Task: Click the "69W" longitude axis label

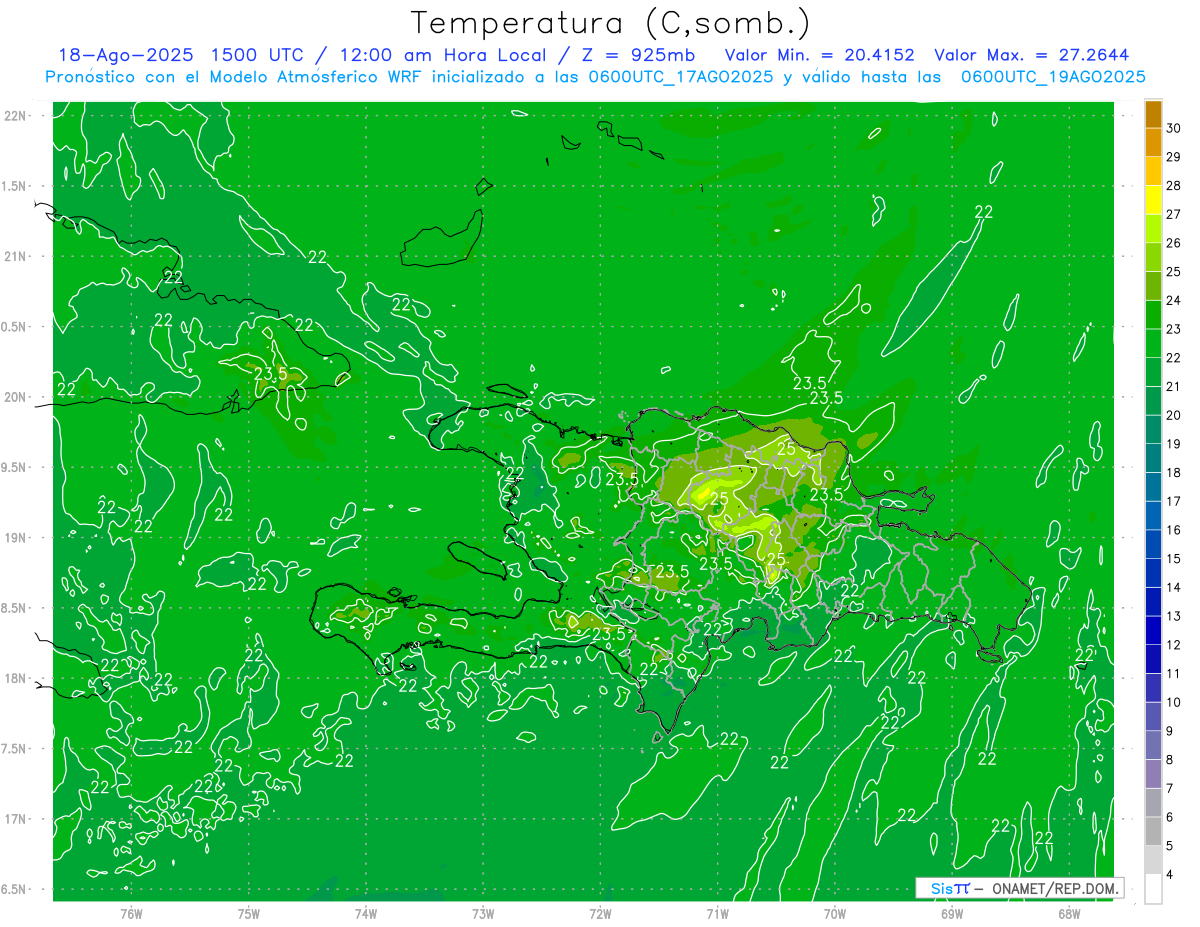Action: click(x=952, y=913)
